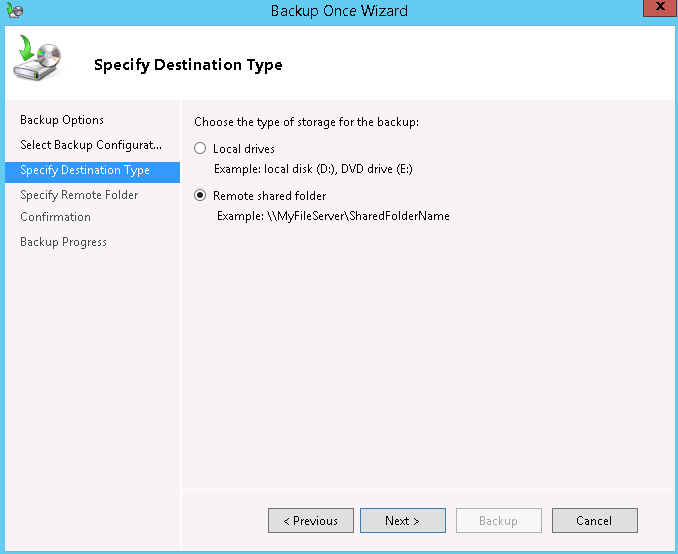This screenshot has width=678, height=554.
Task: Select the highlighted Specify Destination Type step
Action: point(85,170)
